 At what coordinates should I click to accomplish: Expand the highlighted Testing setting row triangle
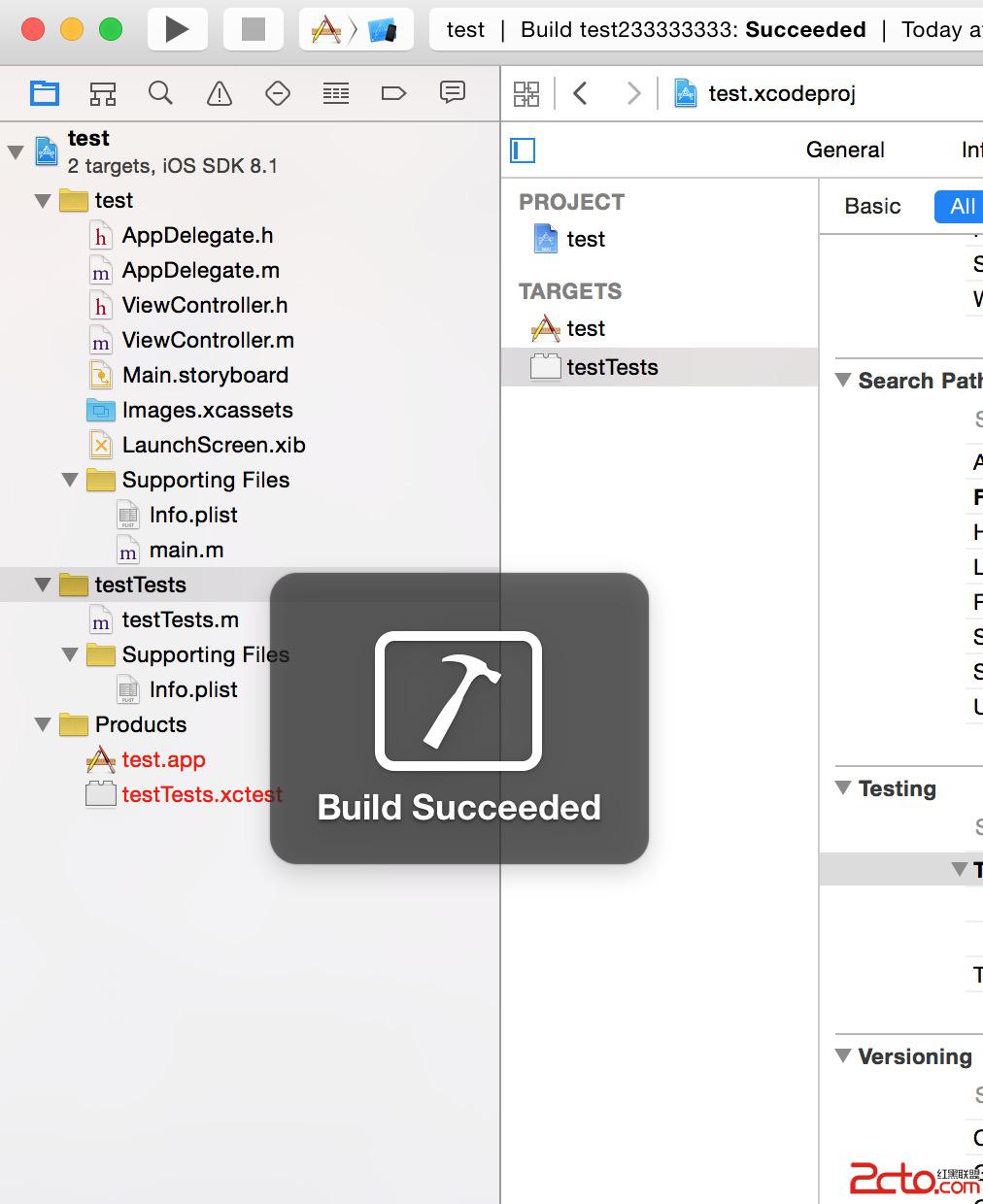960,869
